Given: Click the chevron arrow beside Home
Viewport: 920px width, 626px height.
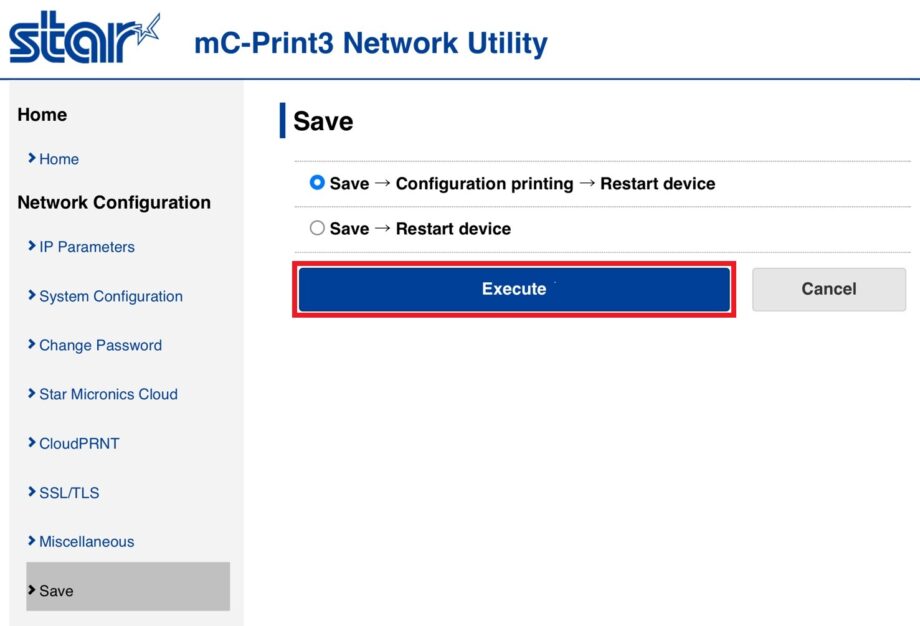Looking at the screenshot, I should pyautogui.click(x=32, y=159).
